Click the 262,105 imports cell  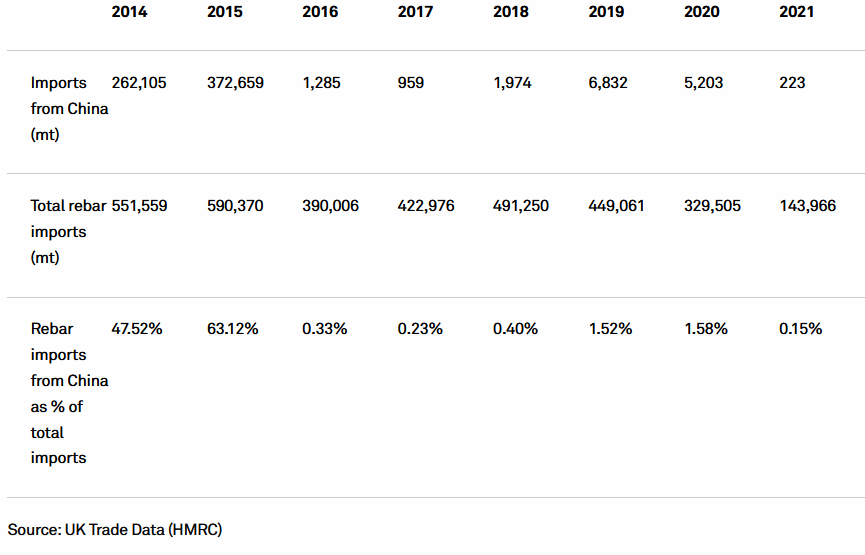point(139,83)
